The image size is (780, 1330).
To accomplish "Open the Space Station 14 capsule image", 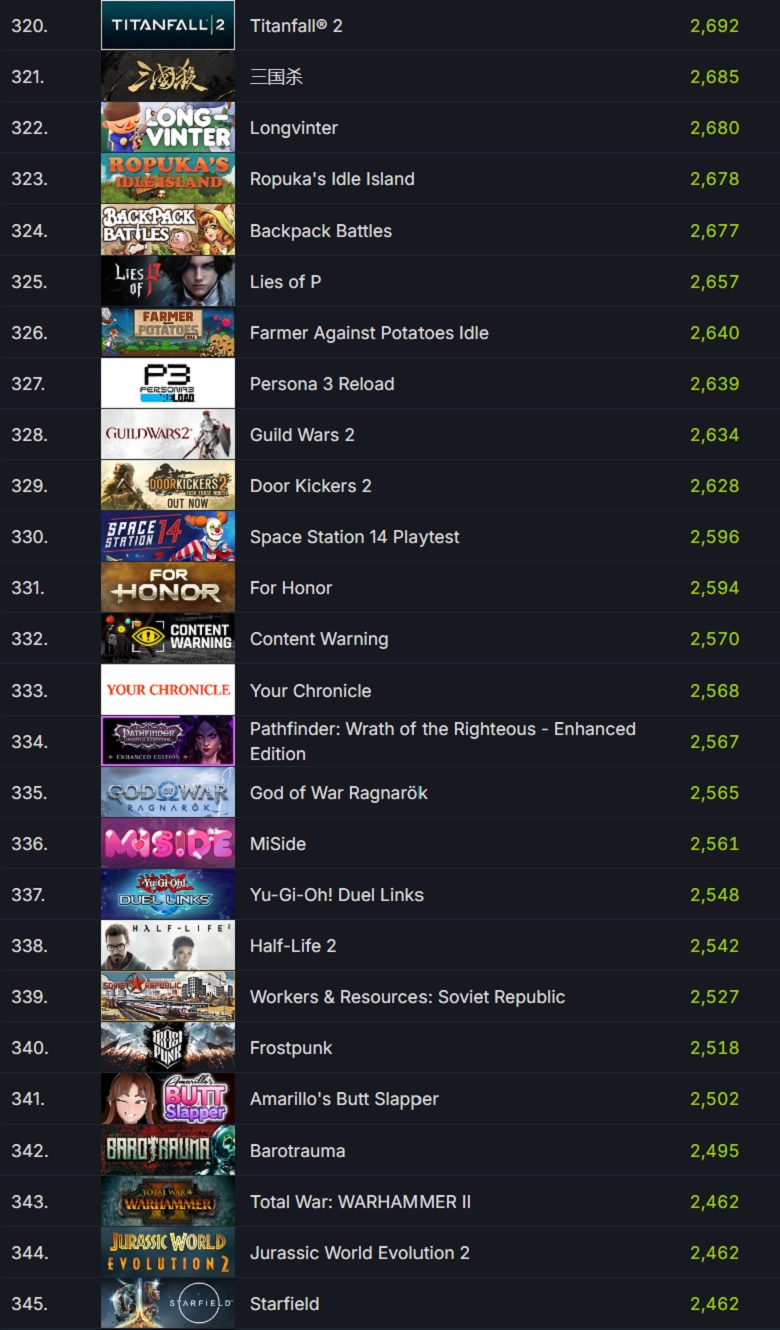I will coord(168,536).
